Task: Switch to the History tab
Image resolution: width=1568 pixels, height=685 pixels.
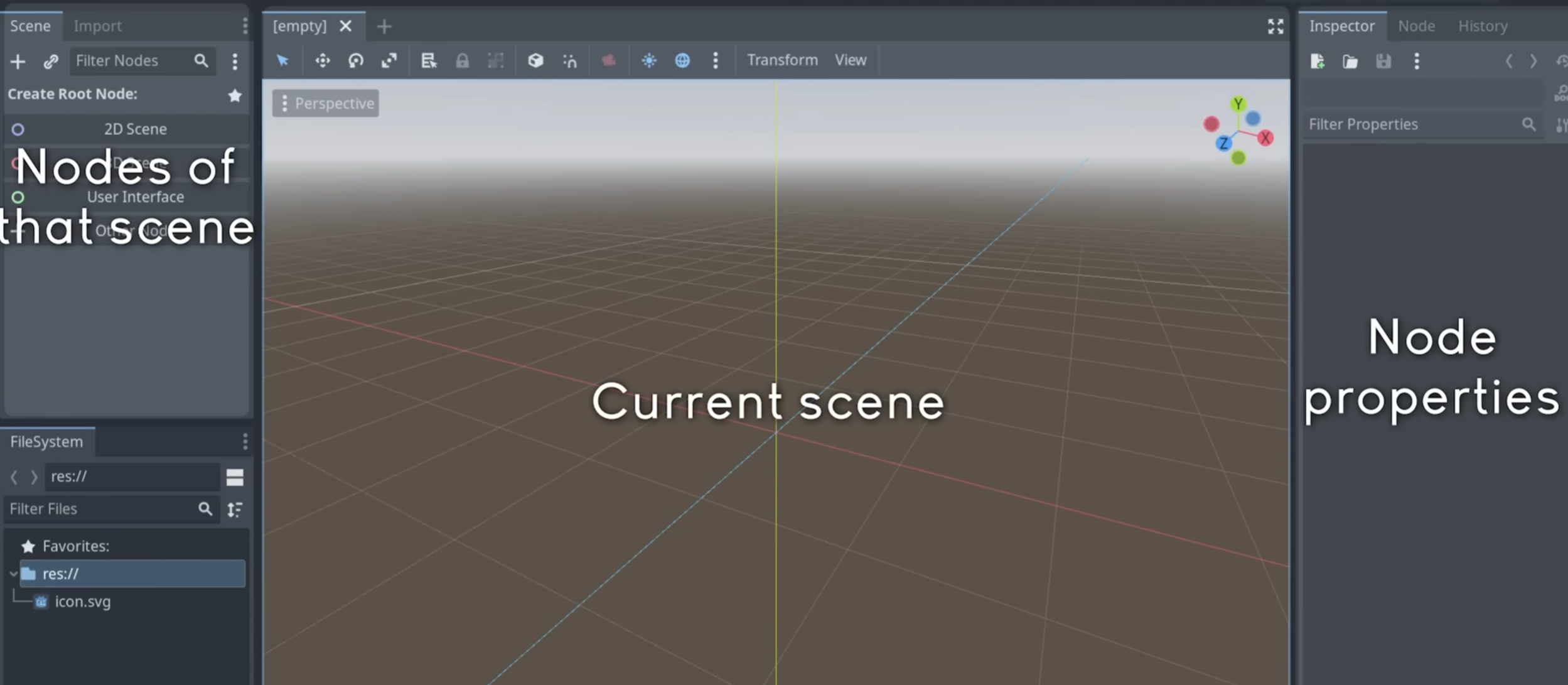Action: tap(1483, 26)
